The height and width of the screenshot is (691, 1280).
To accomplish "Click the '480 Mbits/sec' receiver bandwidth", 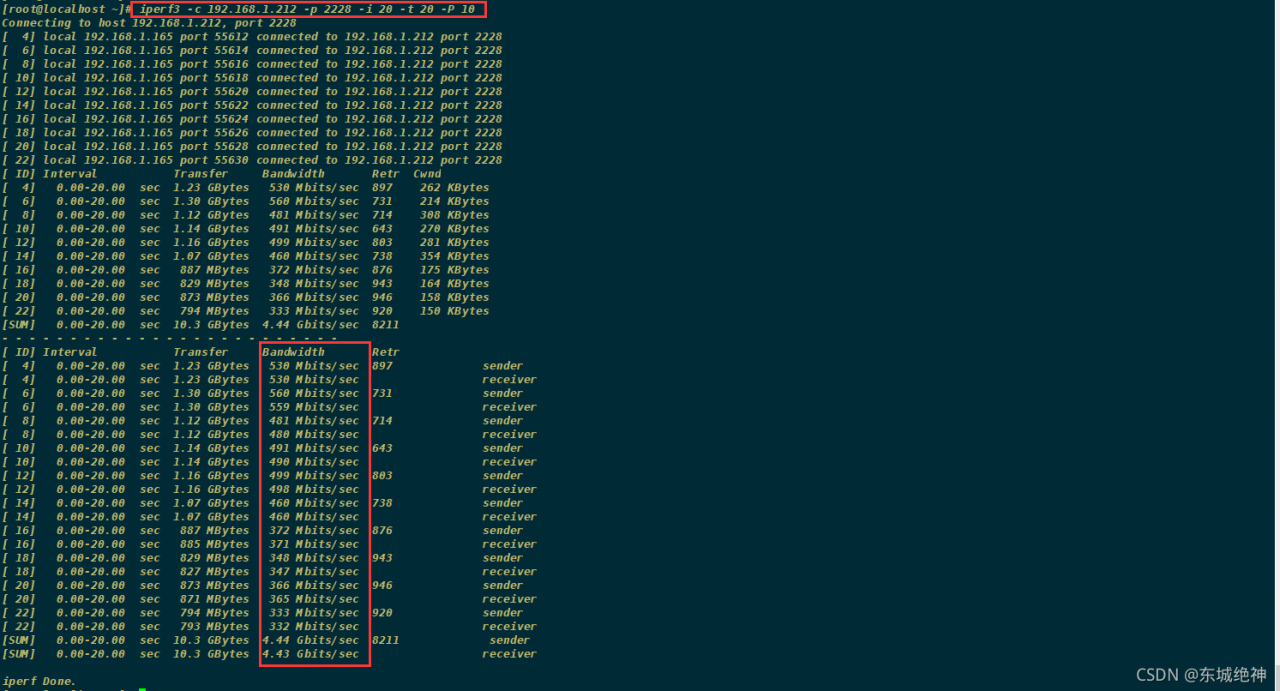I will (314, 434).
